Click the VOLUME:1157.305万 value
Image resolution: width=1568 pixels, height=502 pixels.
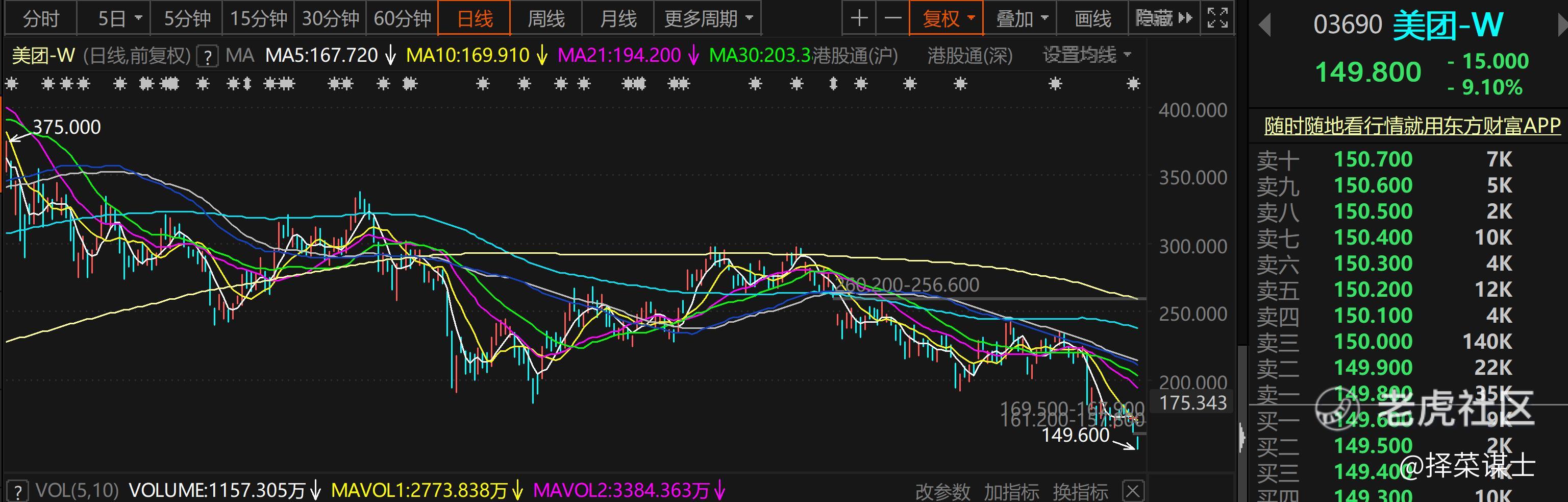[217, 490]
